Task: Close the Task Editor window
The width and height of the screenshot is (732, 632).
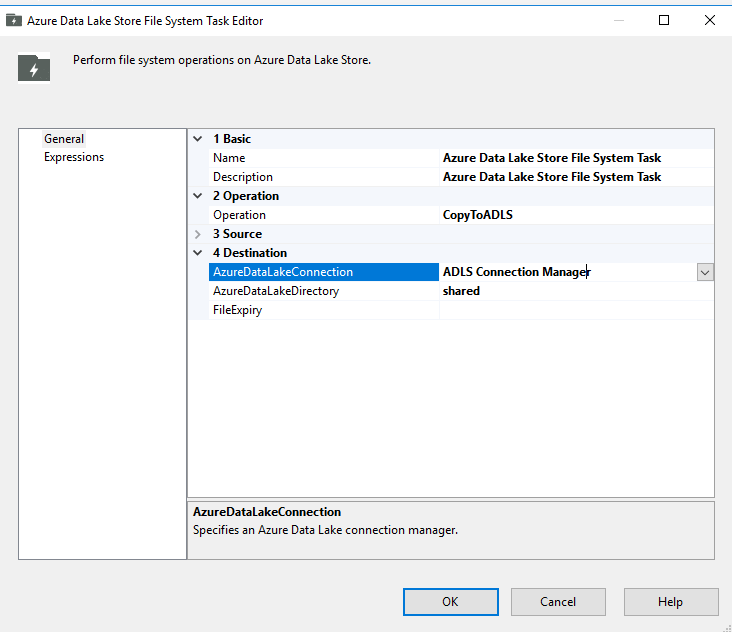Action: 710,20
